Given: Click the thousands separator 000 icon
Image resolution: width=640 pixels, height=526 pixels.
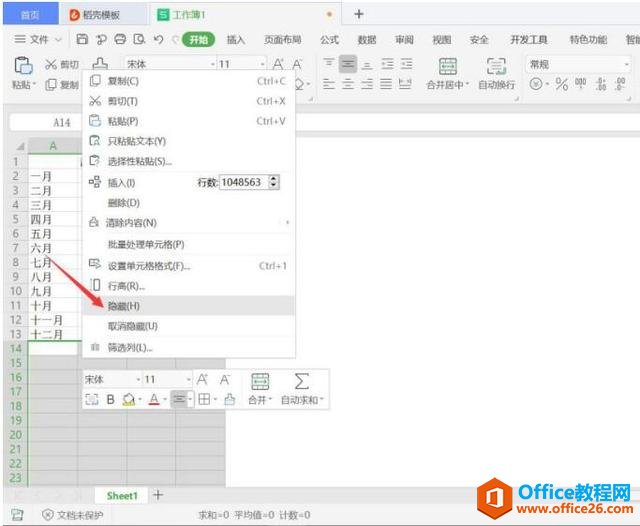Looking at the screenshot, I should point(580,84).
